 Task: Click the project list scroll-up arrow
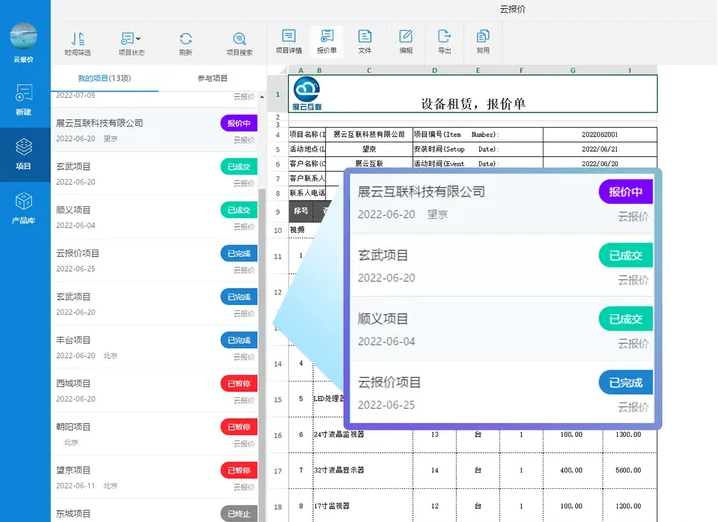(x=262, y=97)
